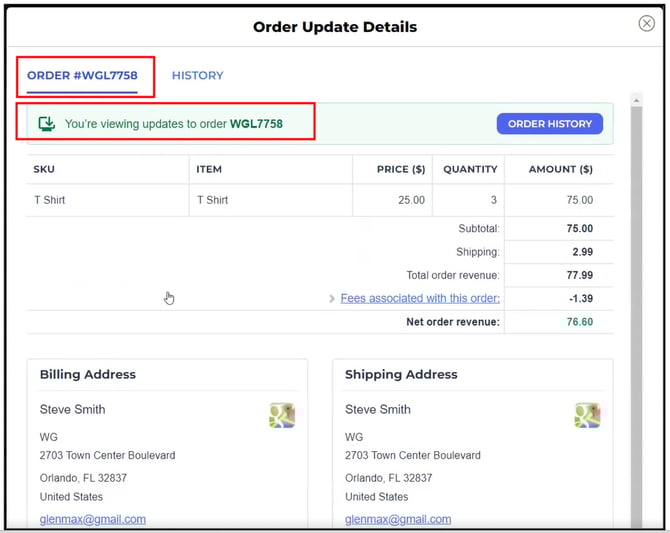Image resolution: width=670 pixels, height=533 pixels.
Task: Click Steve Smith in Shipping Address
Action: [x=378, y=409]
